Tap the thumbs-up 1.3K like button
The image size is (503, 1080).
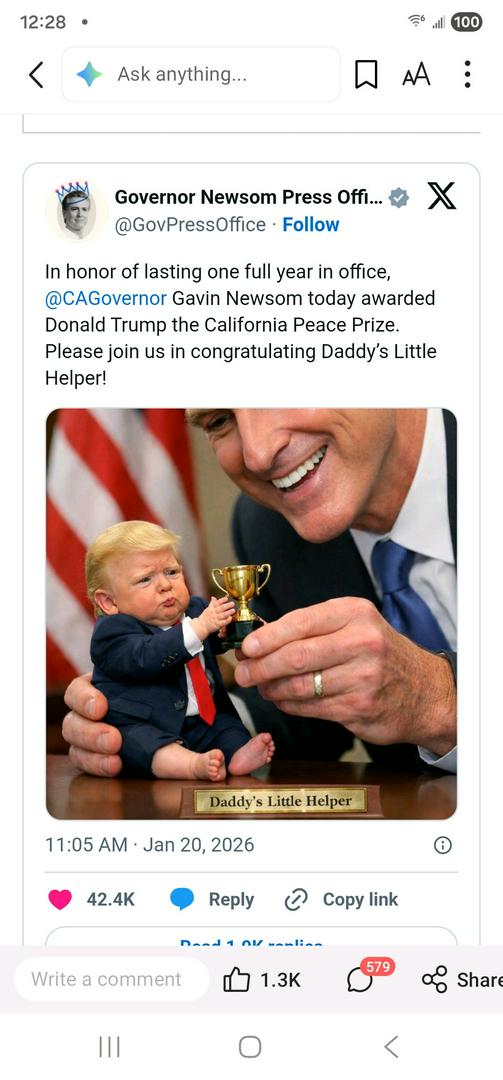(x=262, y=980)
